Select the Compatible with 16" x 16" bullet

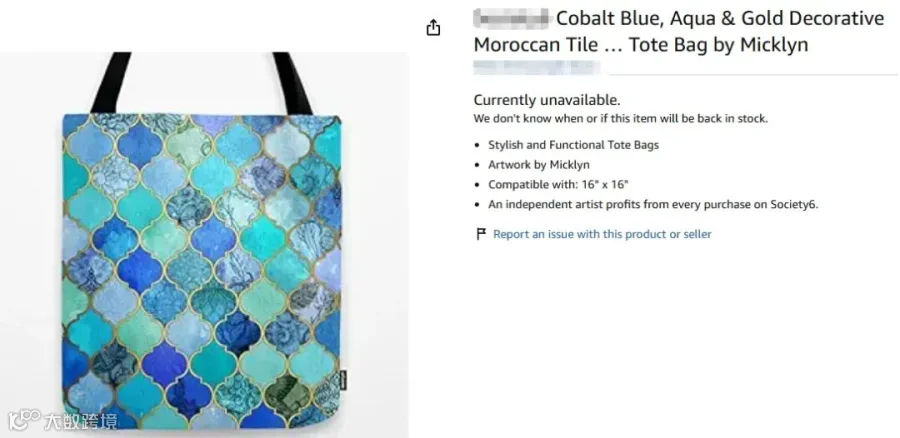click(x=558, y=184)
